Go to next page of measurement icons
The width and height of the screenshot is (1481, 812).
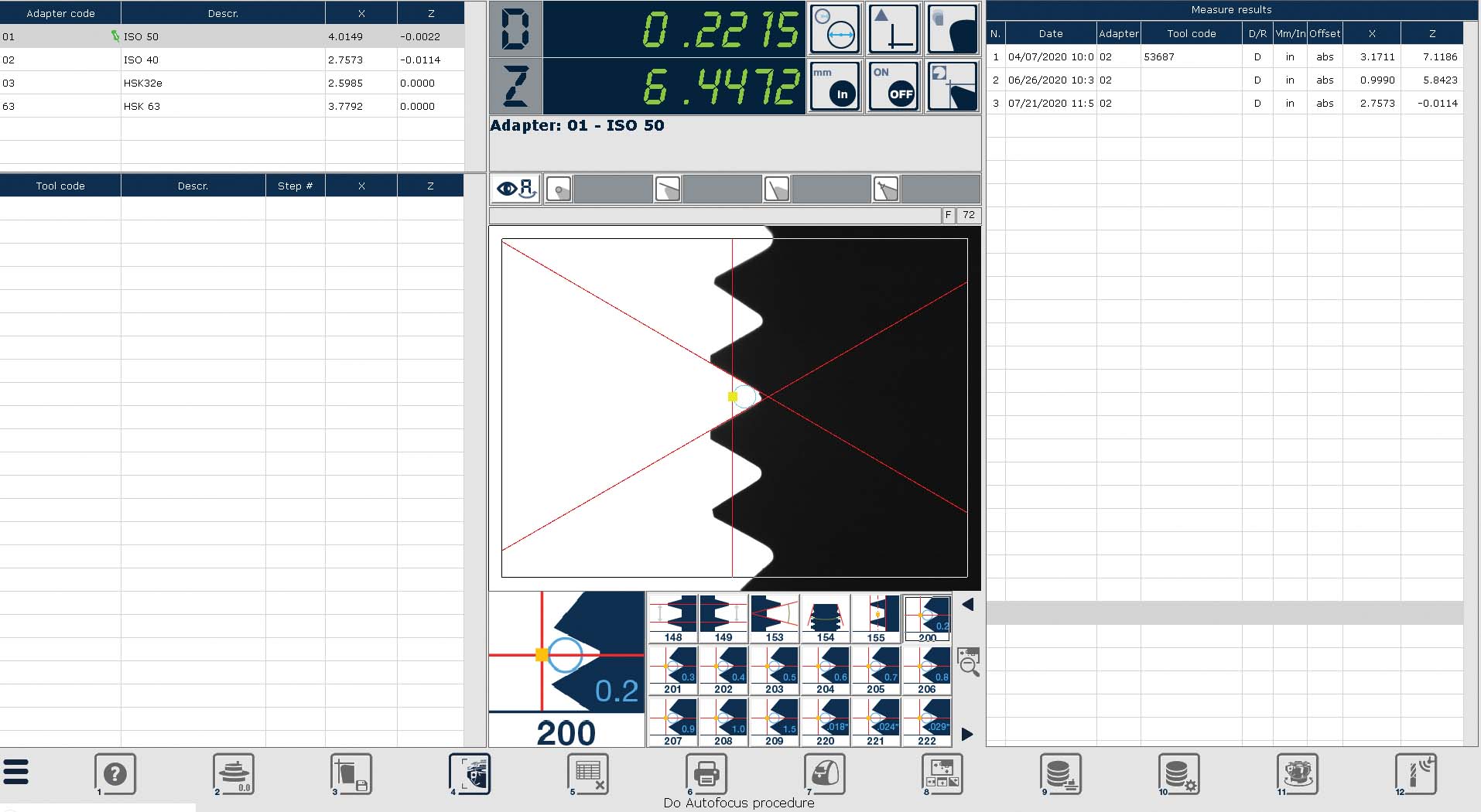point(967,734)
